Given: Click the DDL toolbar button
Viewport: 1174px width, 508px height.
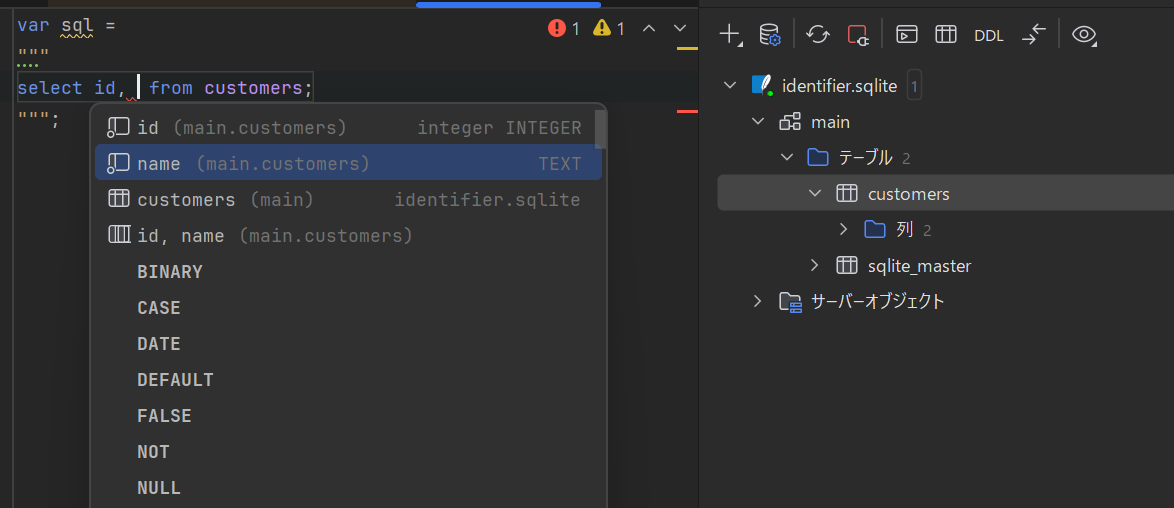Looking at the screenshot, I should click(988, 35).
